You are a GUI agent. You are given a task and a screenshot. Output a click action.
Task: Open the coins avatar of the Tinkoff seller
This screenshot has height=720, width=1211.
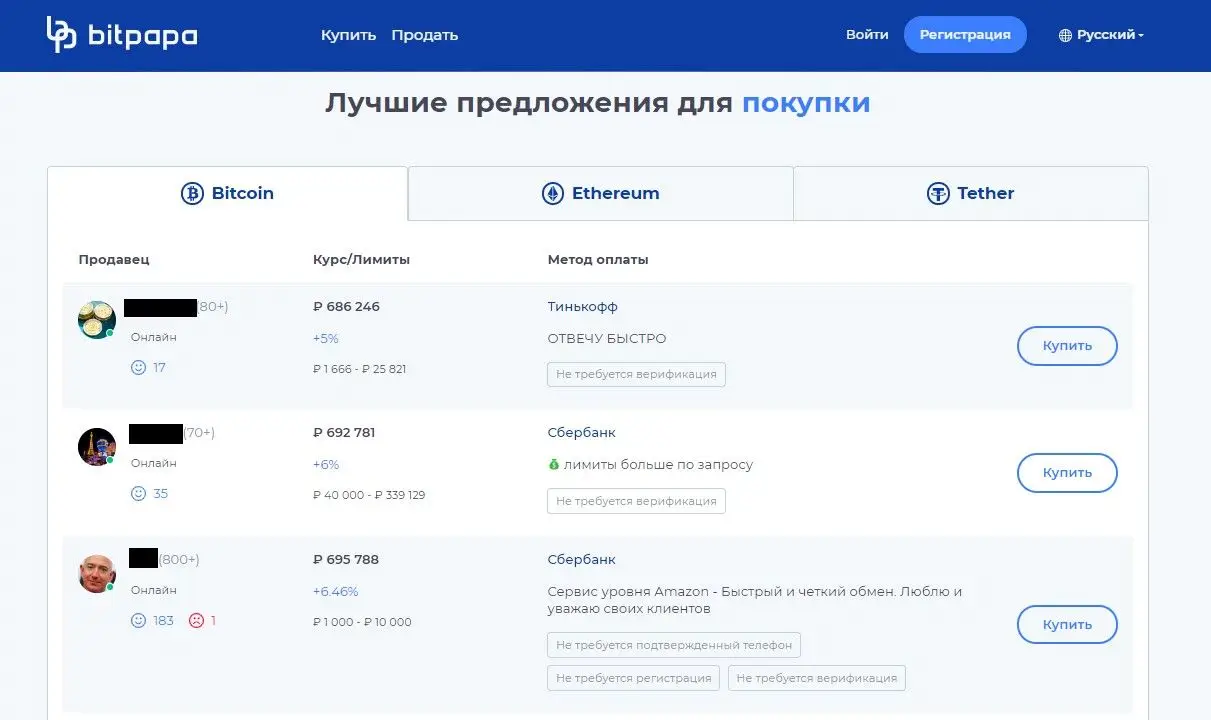coord(97,320)
